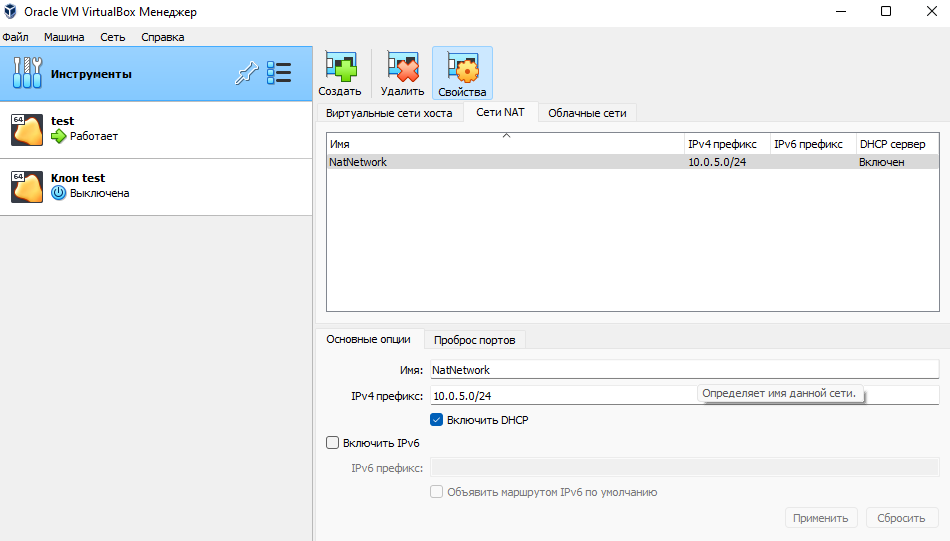Open the Инструменты list menu icon
This screenshot has height=541, width=950.
pos(279,73)
